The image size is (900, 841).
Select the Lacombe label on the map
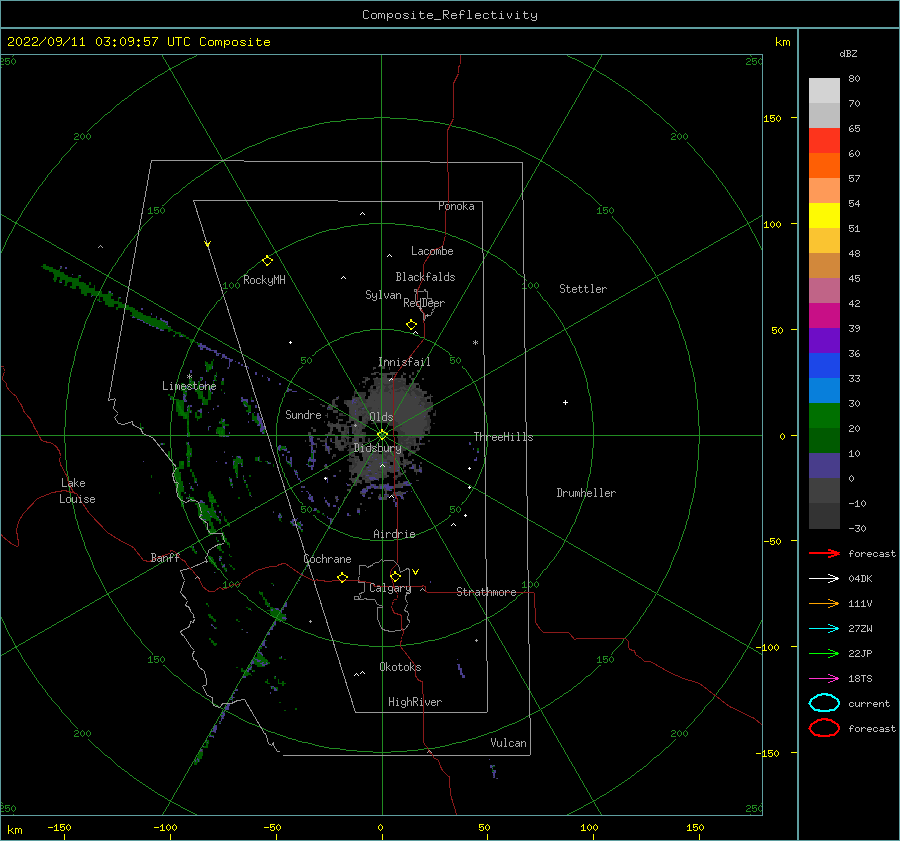pyautogui.click(x=432, y=251)
